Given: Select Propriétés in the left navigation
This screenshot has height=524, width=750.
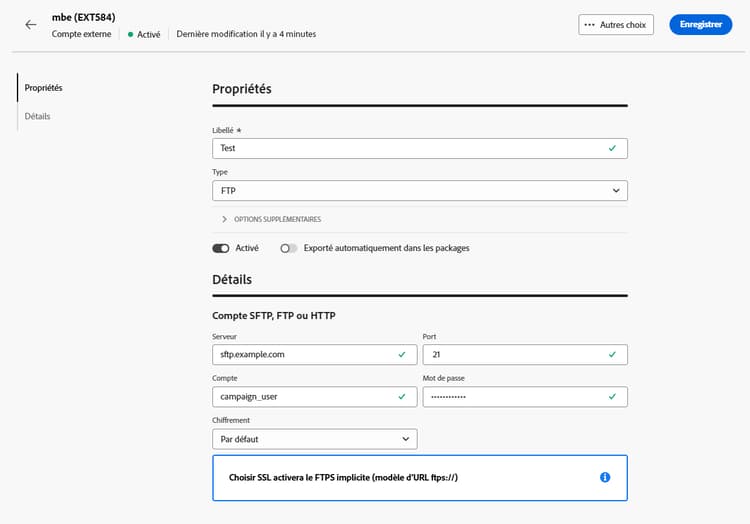Looking at the screenshot, I should [x=44, y=87].
